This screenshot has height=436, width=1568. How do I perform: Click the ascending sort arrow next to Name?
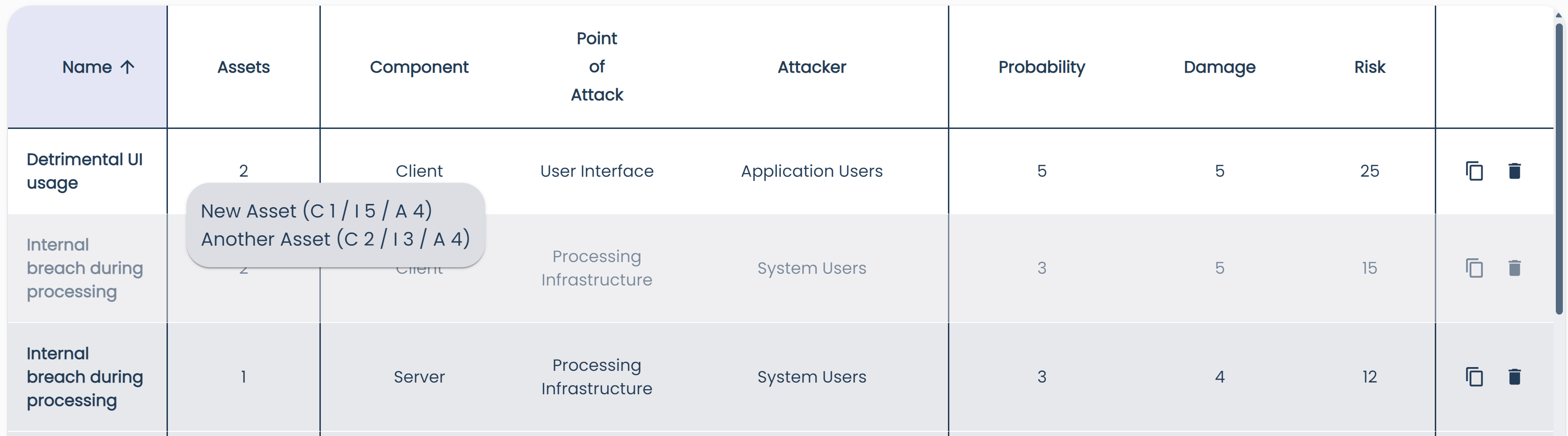[128, 67]
